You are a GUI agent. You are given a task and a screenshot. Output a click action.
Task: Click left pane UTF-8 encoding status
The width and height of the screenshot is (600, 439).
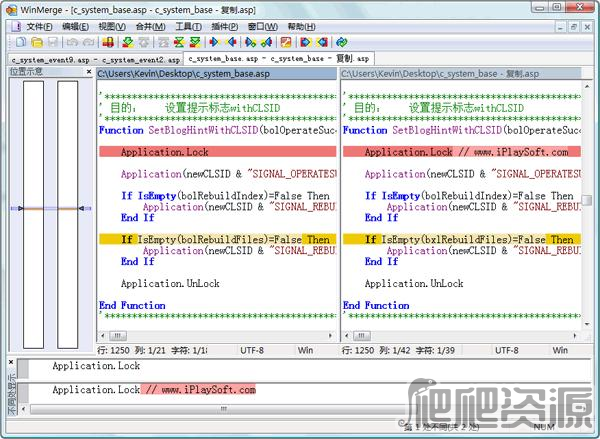252,350
